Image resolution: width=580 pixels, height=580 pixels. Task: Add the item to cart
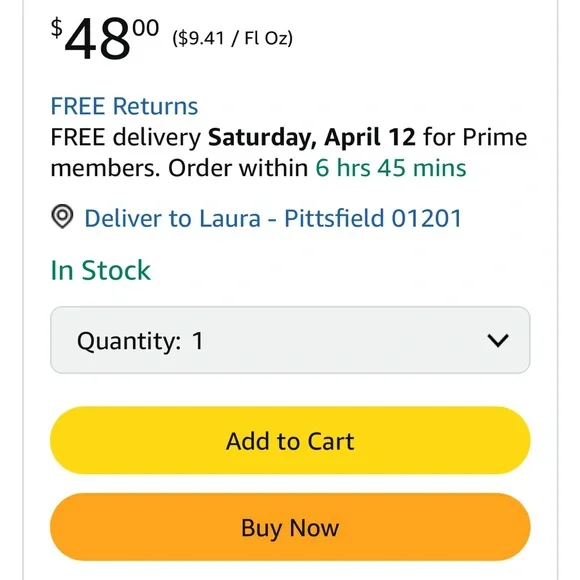tap(290, 440)
